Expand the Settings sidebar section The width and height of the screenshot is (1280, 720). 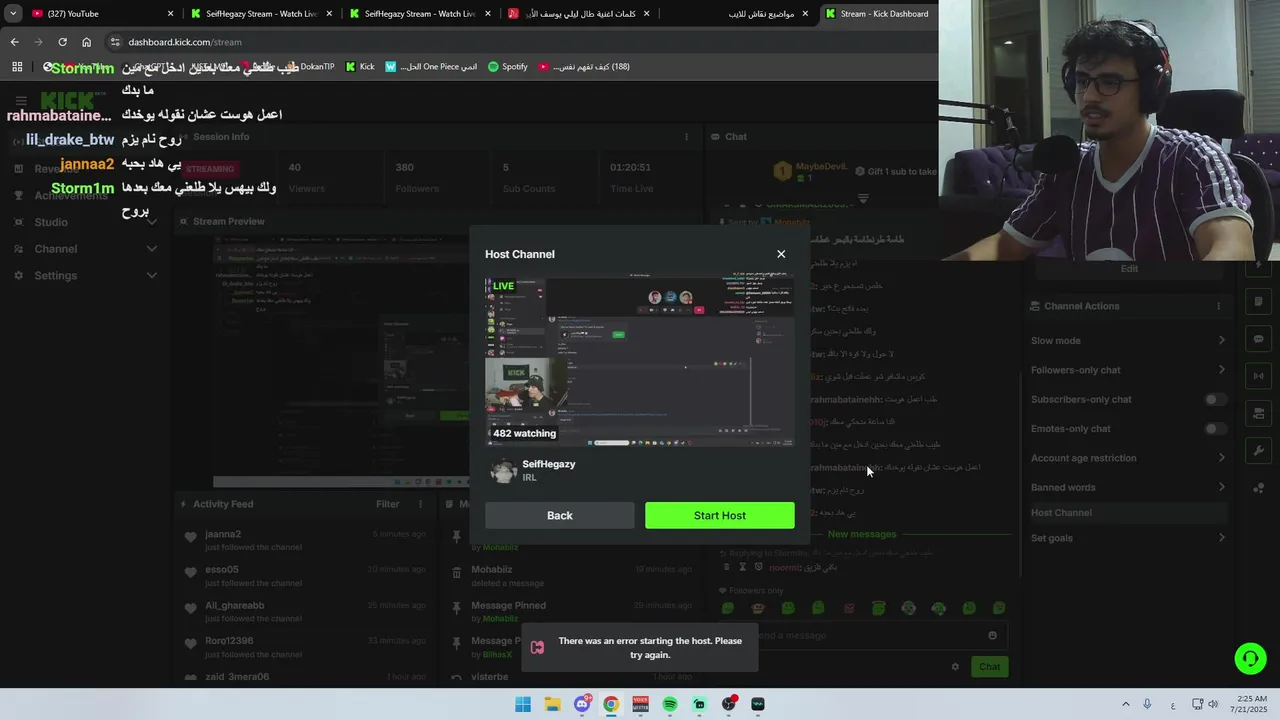click(x=84, y=276)
